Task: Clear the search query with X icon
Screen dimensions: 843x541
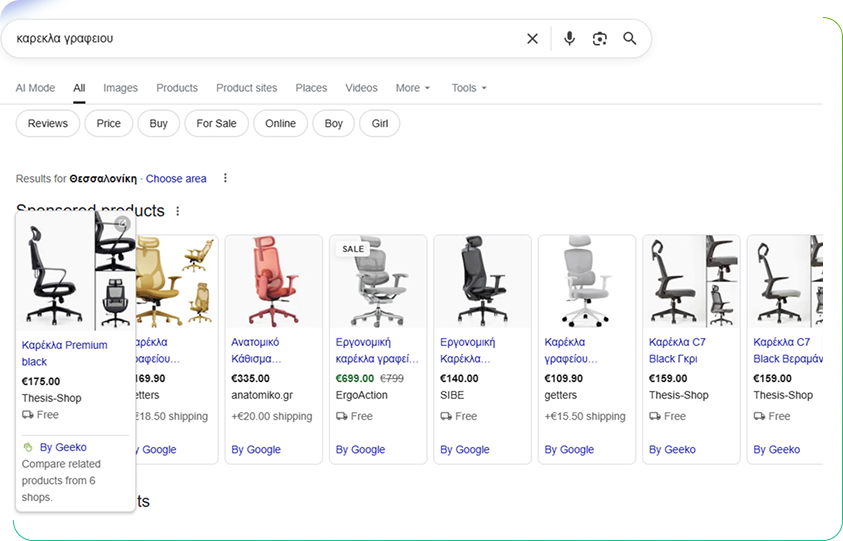Action: coord(532,39)
